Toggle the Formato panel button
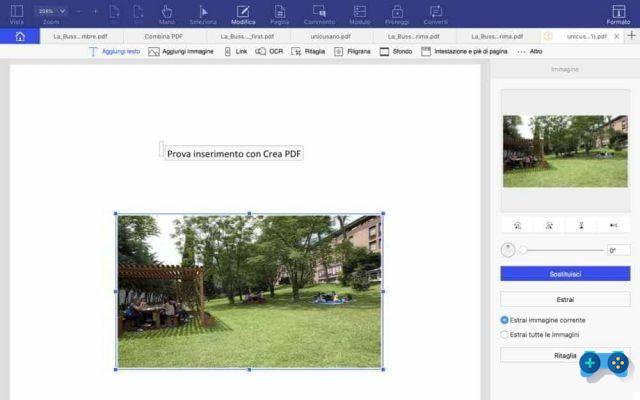The image size is (640, 400). coord(618,14)
